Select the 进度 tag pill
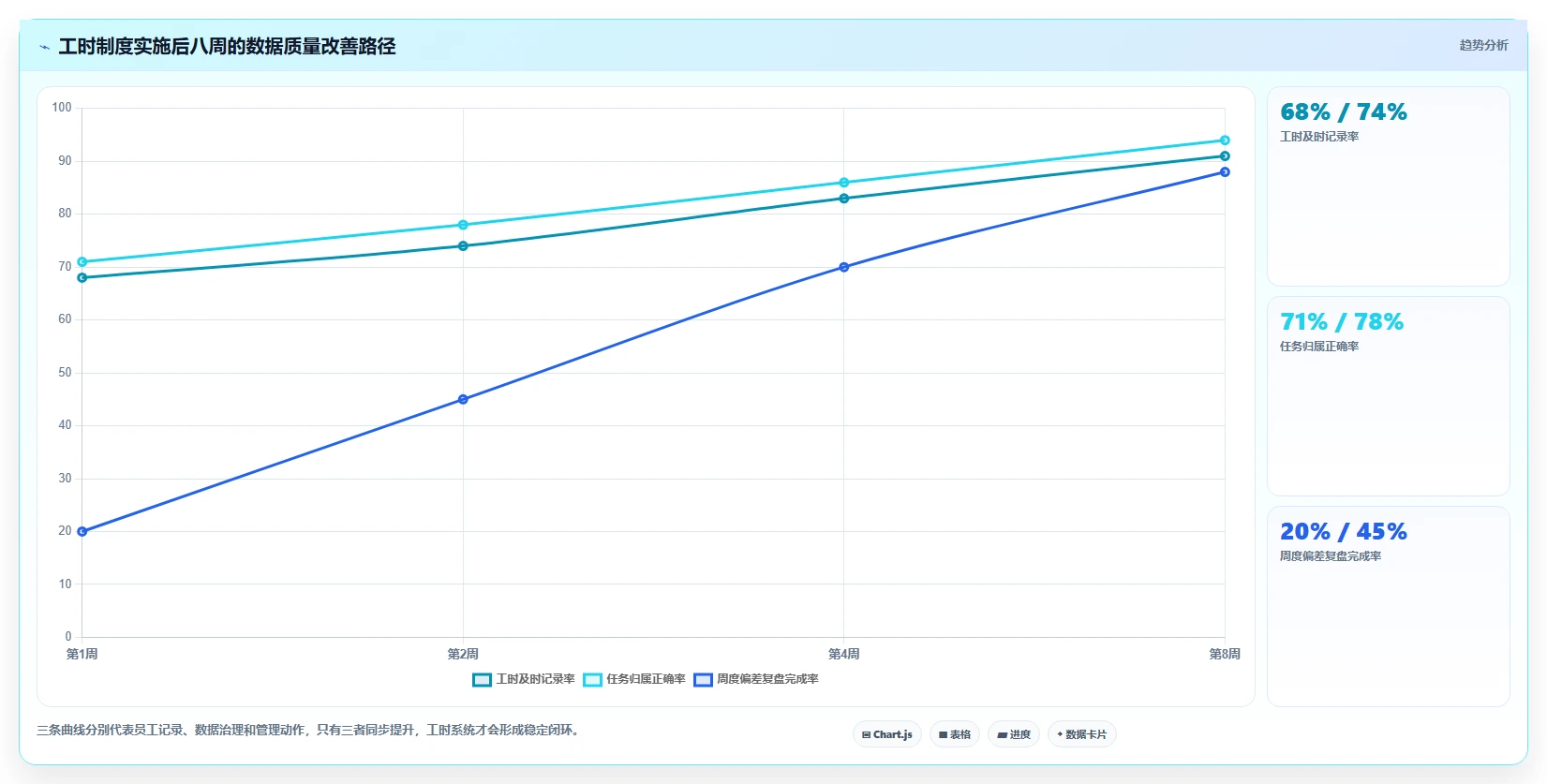Screen dimensions: 1547x784 pos(1014,734)
